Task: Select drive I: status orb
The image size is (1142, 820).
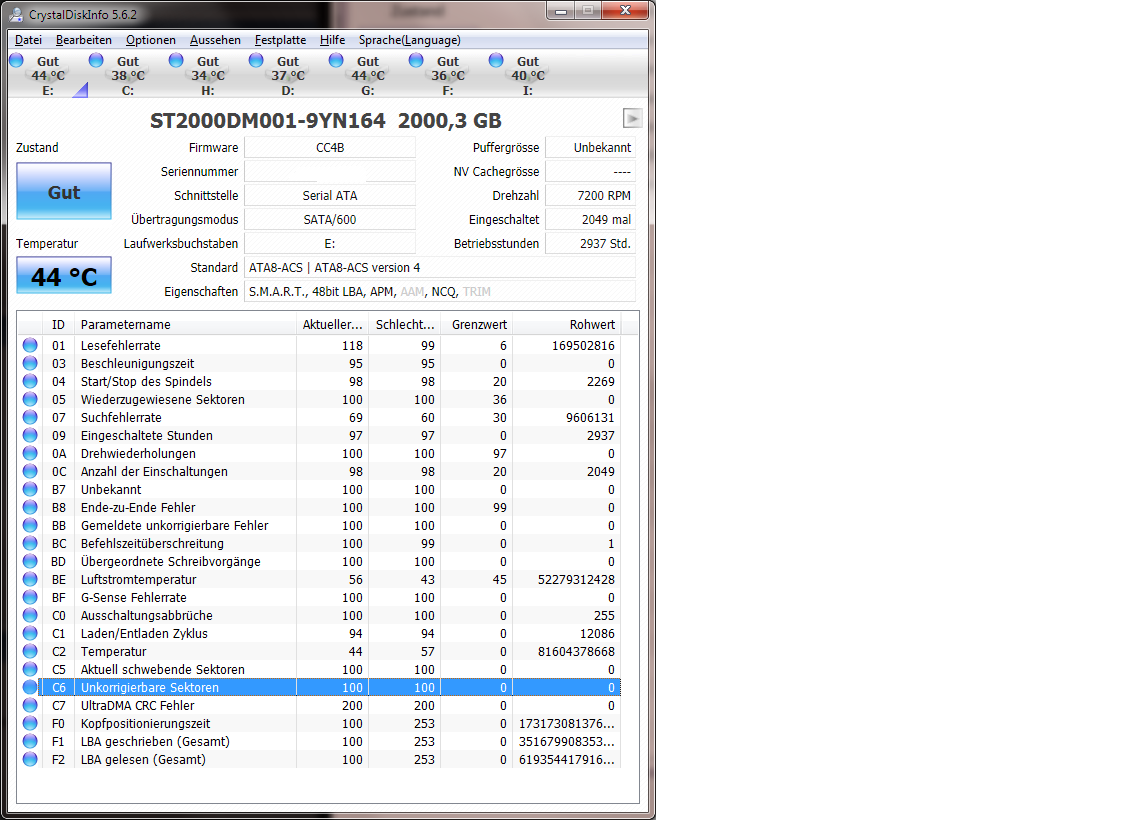Action: 497,60
